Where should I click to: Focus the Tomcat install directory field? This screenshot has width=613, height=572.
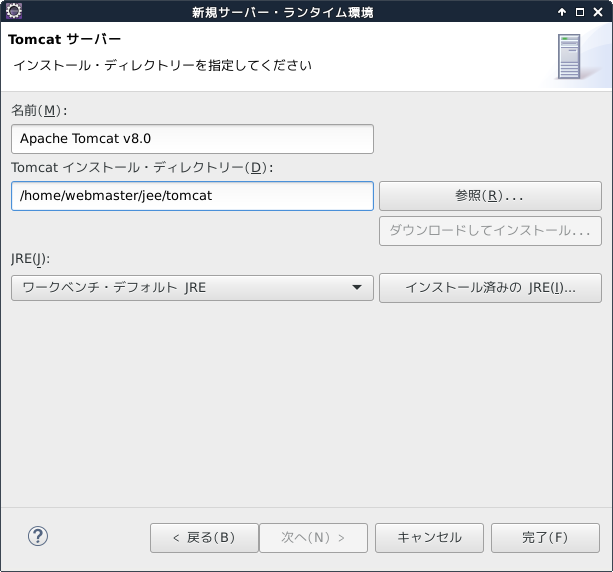192,196
